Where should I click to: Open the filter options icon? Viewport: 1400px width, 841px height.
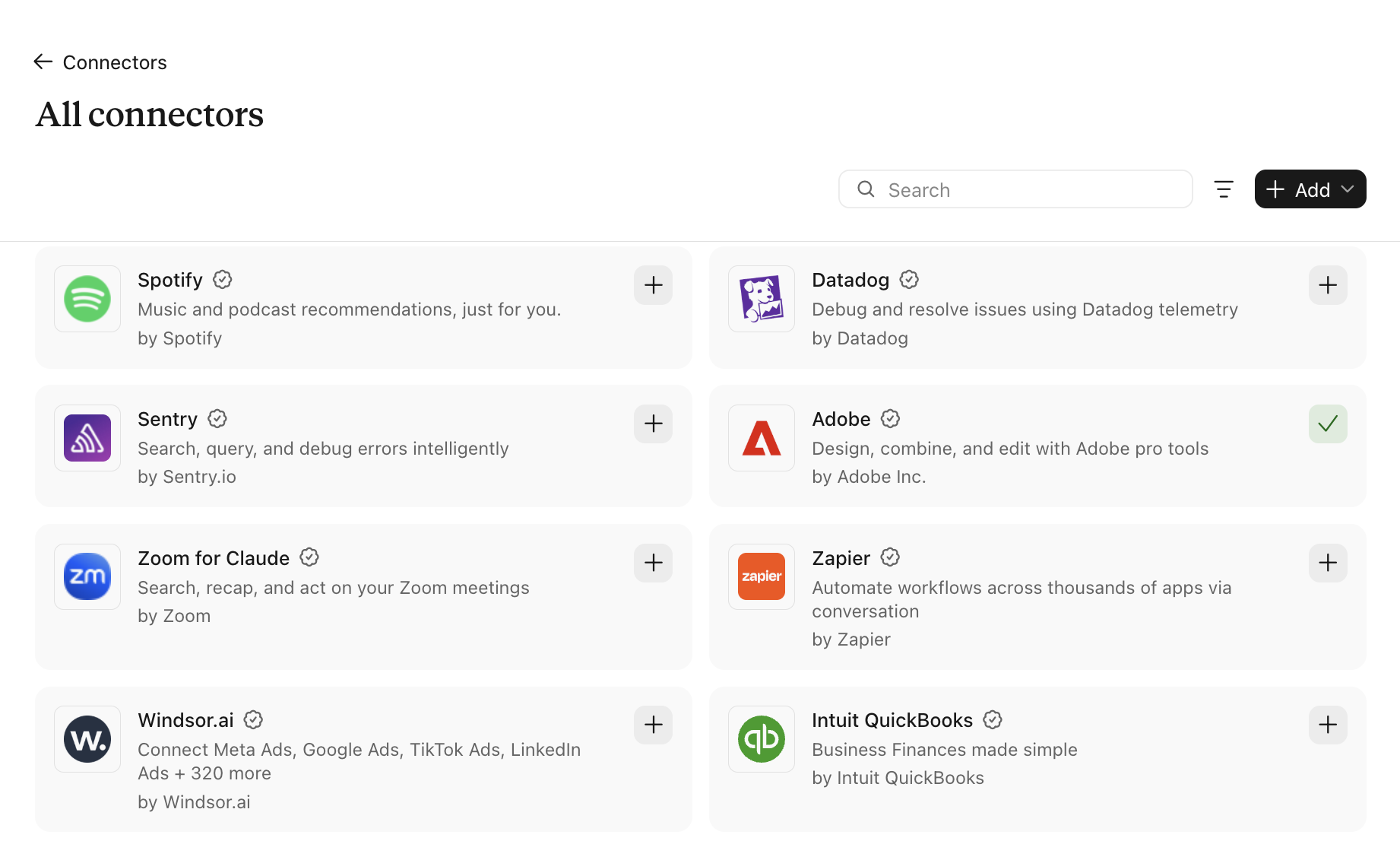pos(1224,189)
